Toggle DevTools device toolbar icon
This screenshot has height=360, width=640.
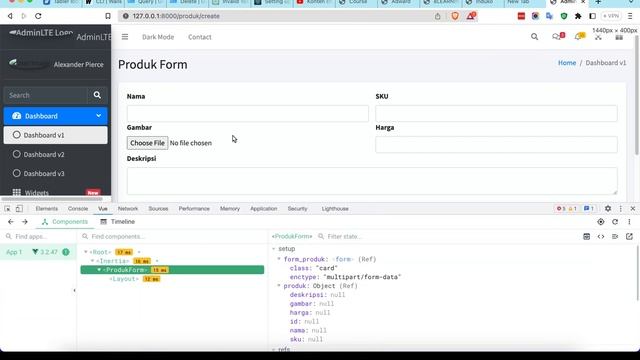coord(19,209)
